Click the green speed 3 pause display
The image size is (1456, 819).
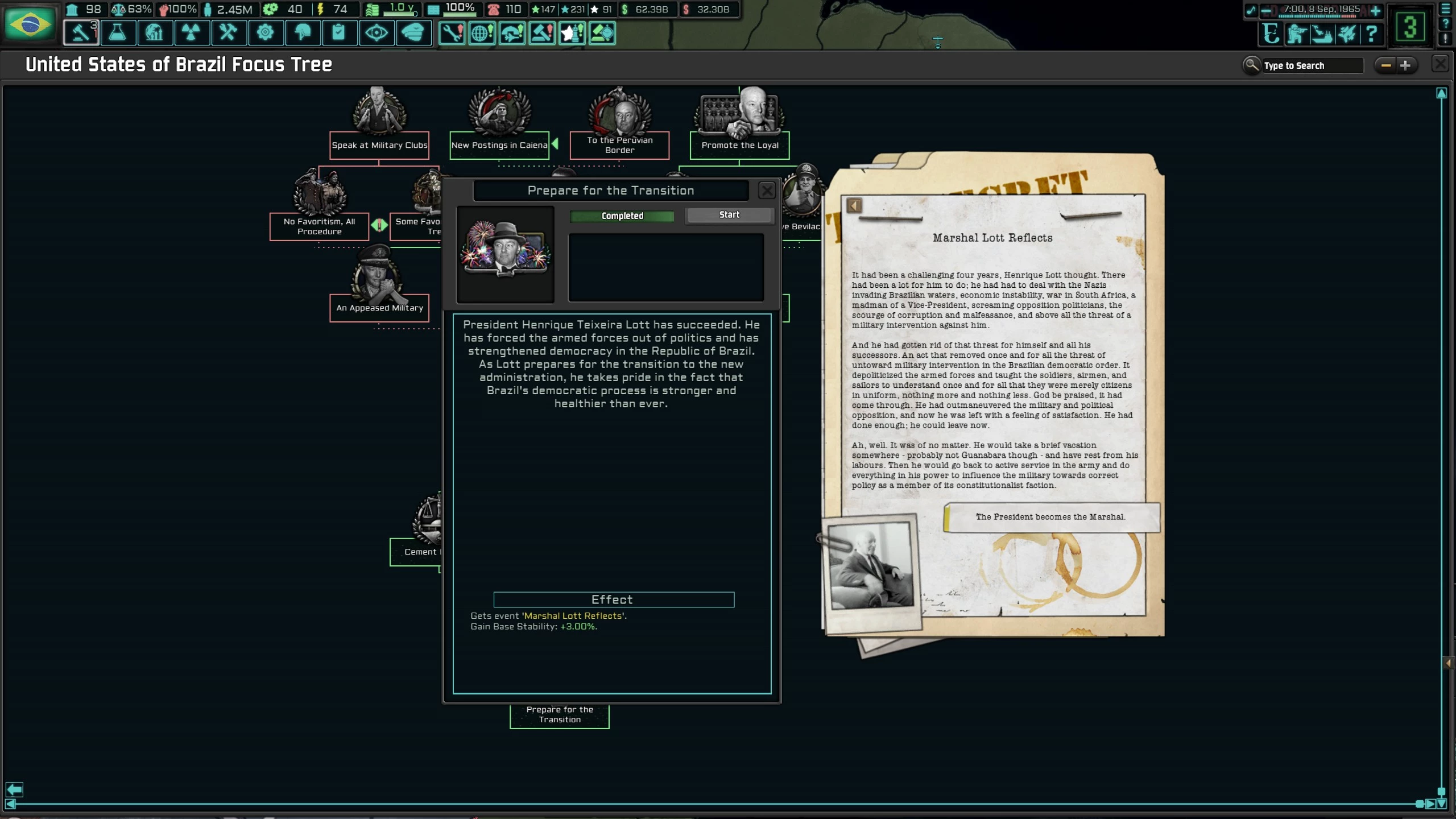[1409, 26]
